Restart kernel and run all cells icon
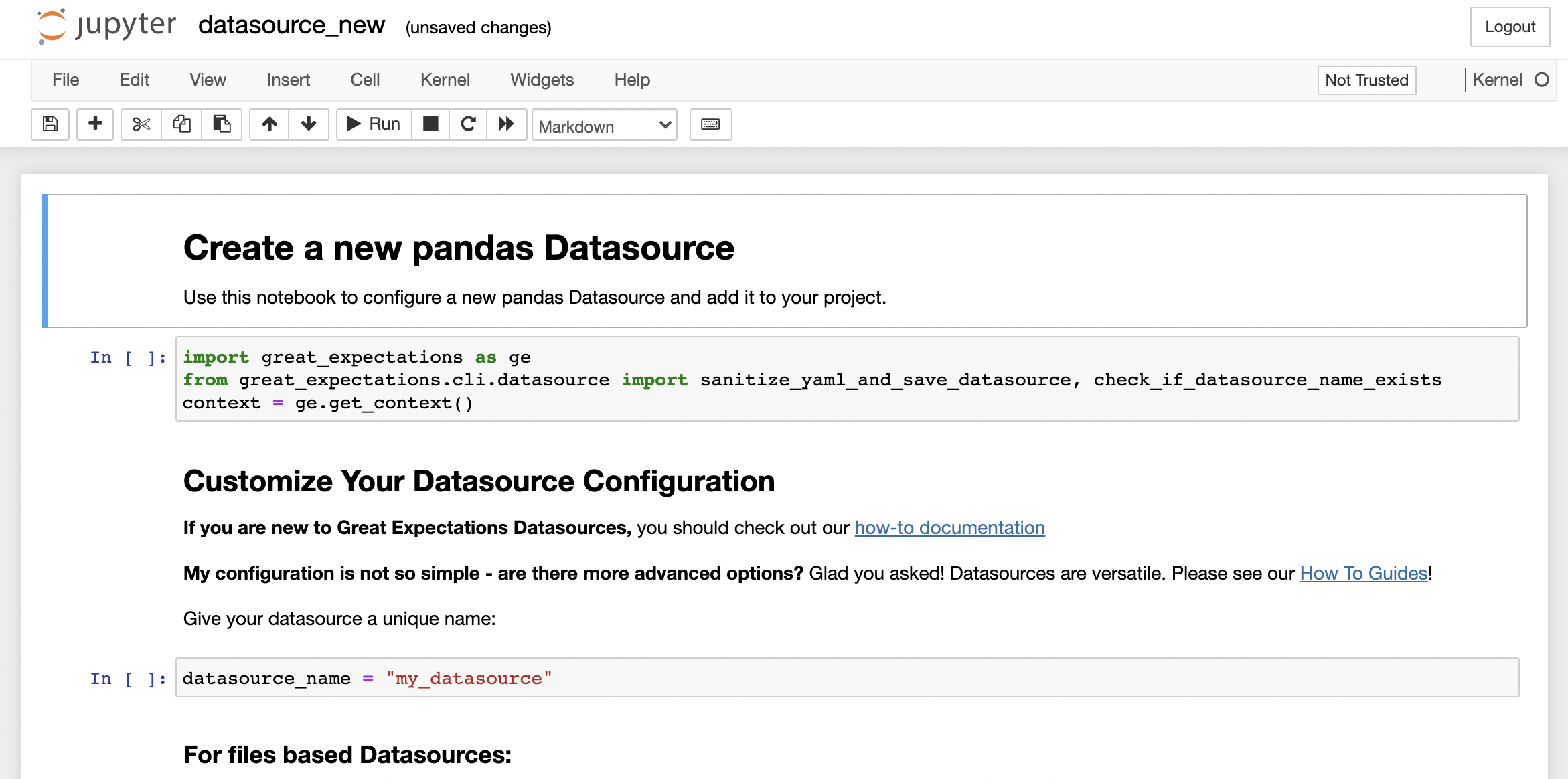The width and height of the screenshot is (1568, 779). coord(506,124)
